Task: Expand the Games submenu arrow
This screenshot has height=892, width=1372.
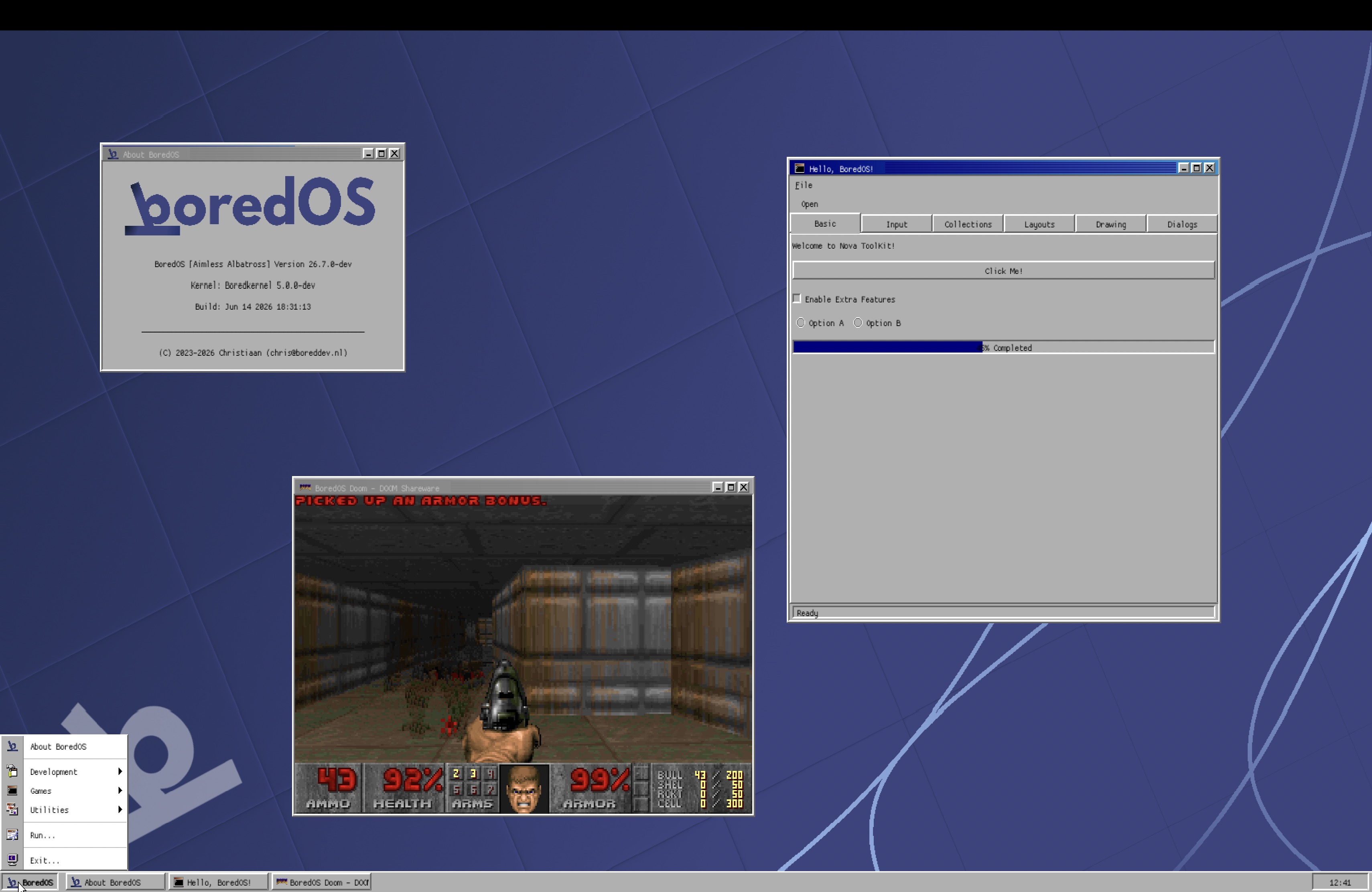Action: tap(120, 791)
